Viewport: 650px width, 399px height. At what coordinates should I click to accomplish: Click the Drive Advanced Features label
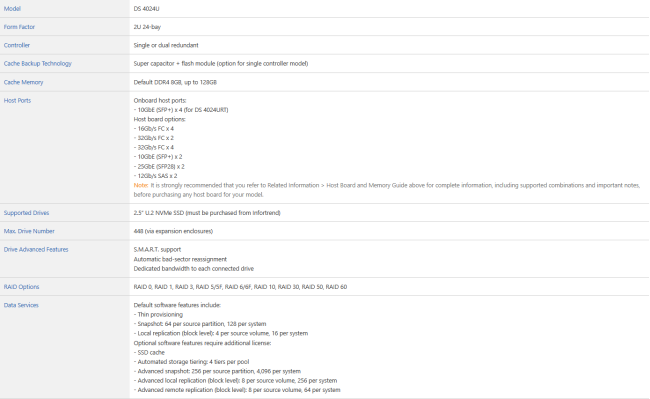coord(36,249)
